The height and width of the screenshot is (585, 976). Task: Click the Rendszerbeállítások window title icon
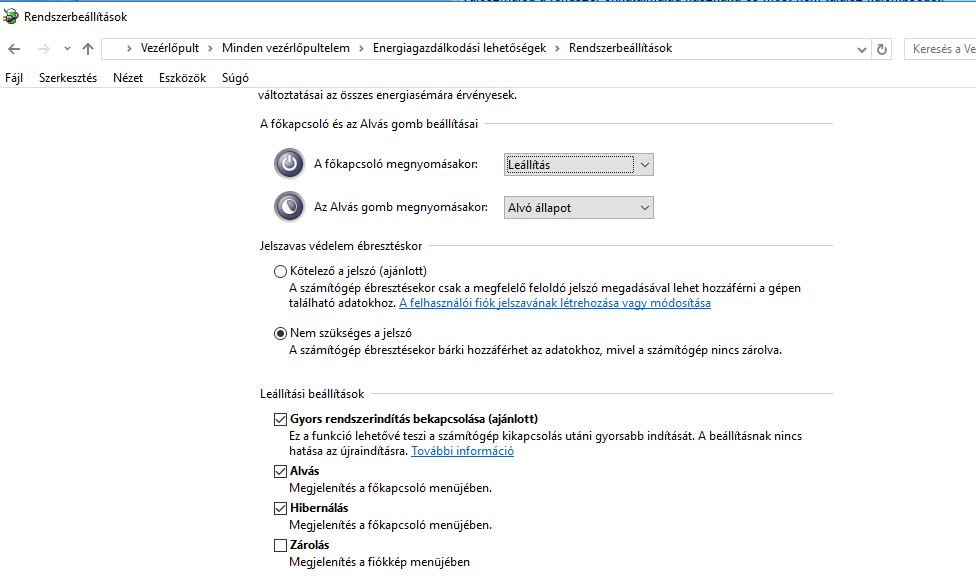(x=11, y=17)
